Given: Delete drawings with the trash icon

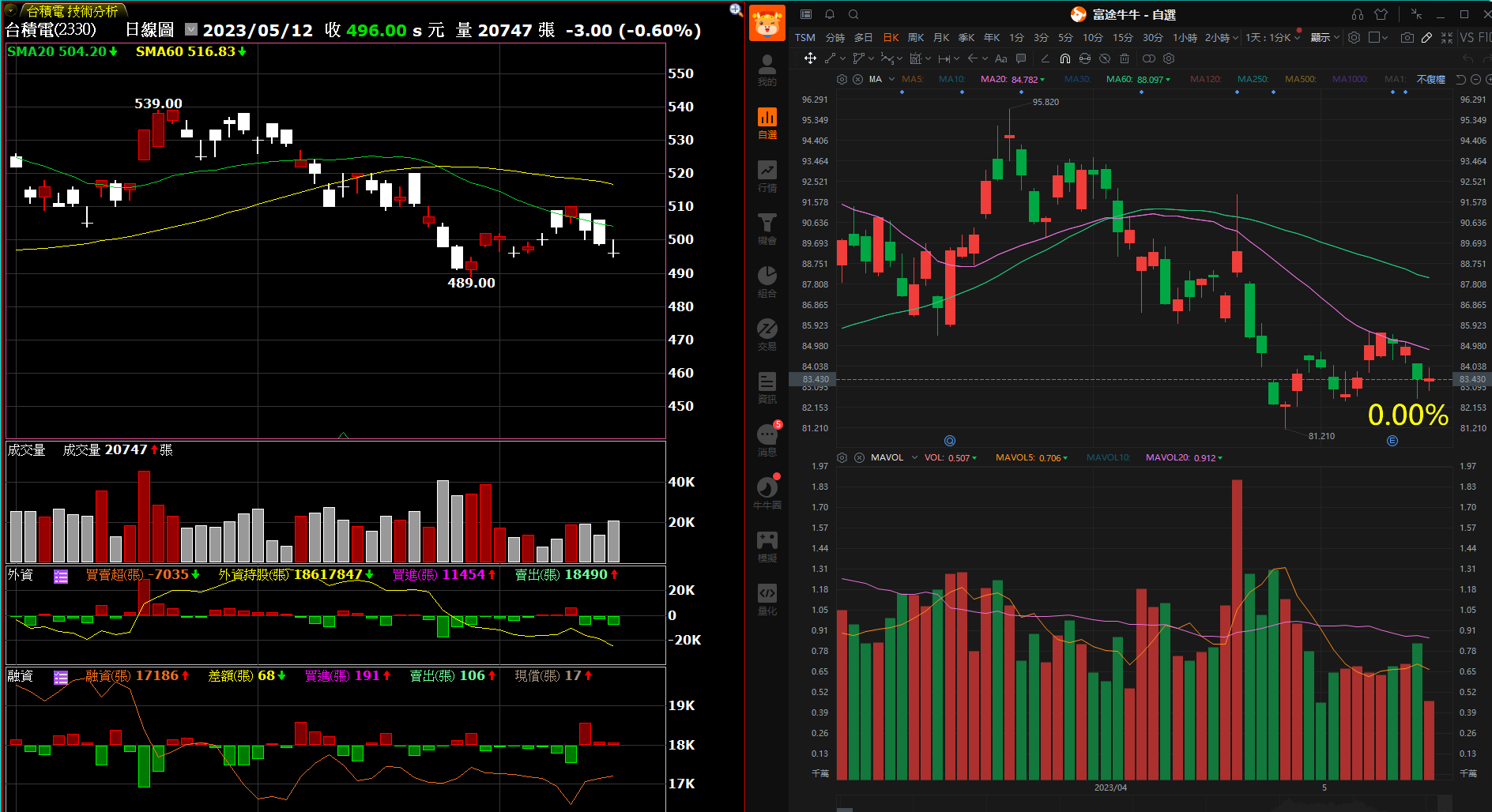Looking at the screenshot, I should tap(1125, 58).
